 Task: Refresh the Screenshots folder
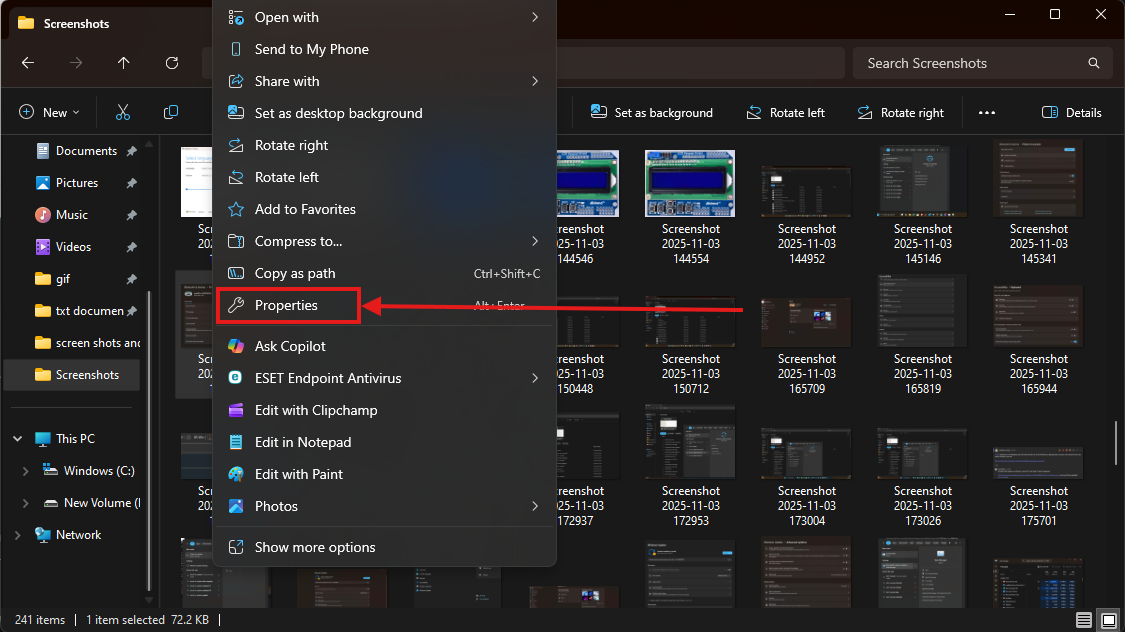(171, 63)
